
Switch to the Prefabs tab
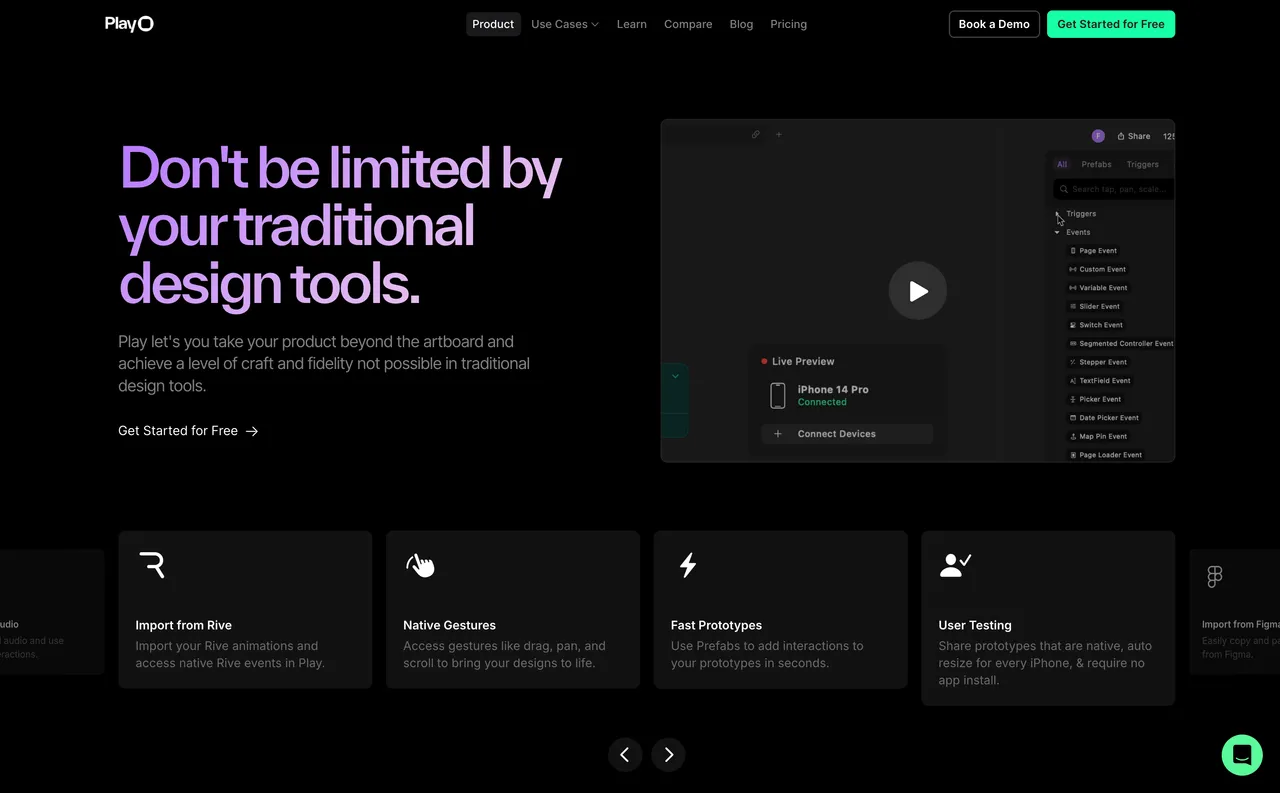tap(1096, 164)
